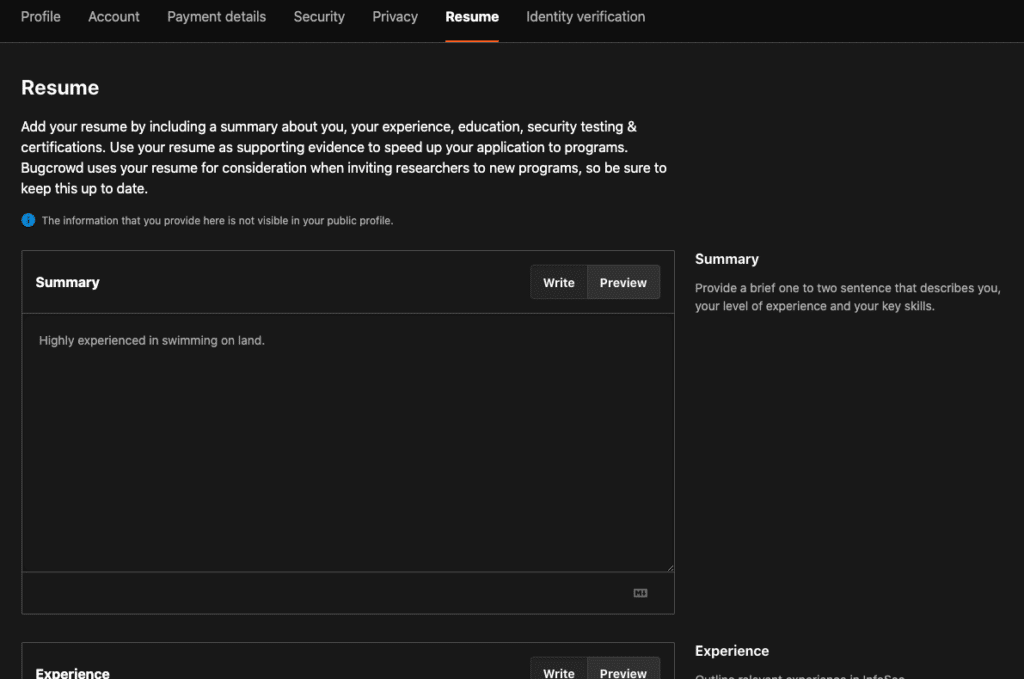Switch to the Account tab
This screenshot has height=679, width=1024.
[x=114, y=17]
